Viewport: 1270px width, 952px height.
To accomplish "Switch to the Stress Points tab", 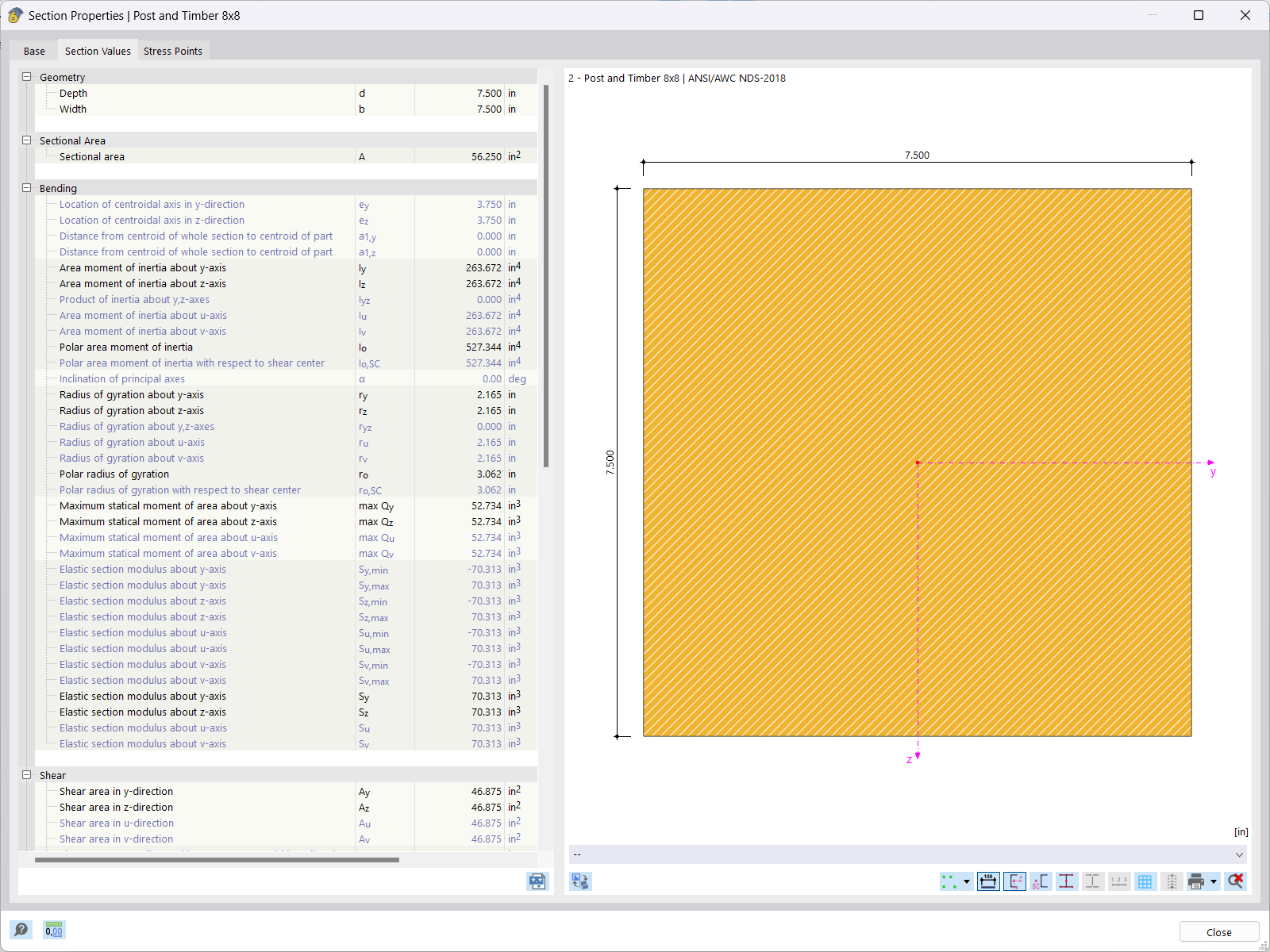I will [x=173, y=50].
